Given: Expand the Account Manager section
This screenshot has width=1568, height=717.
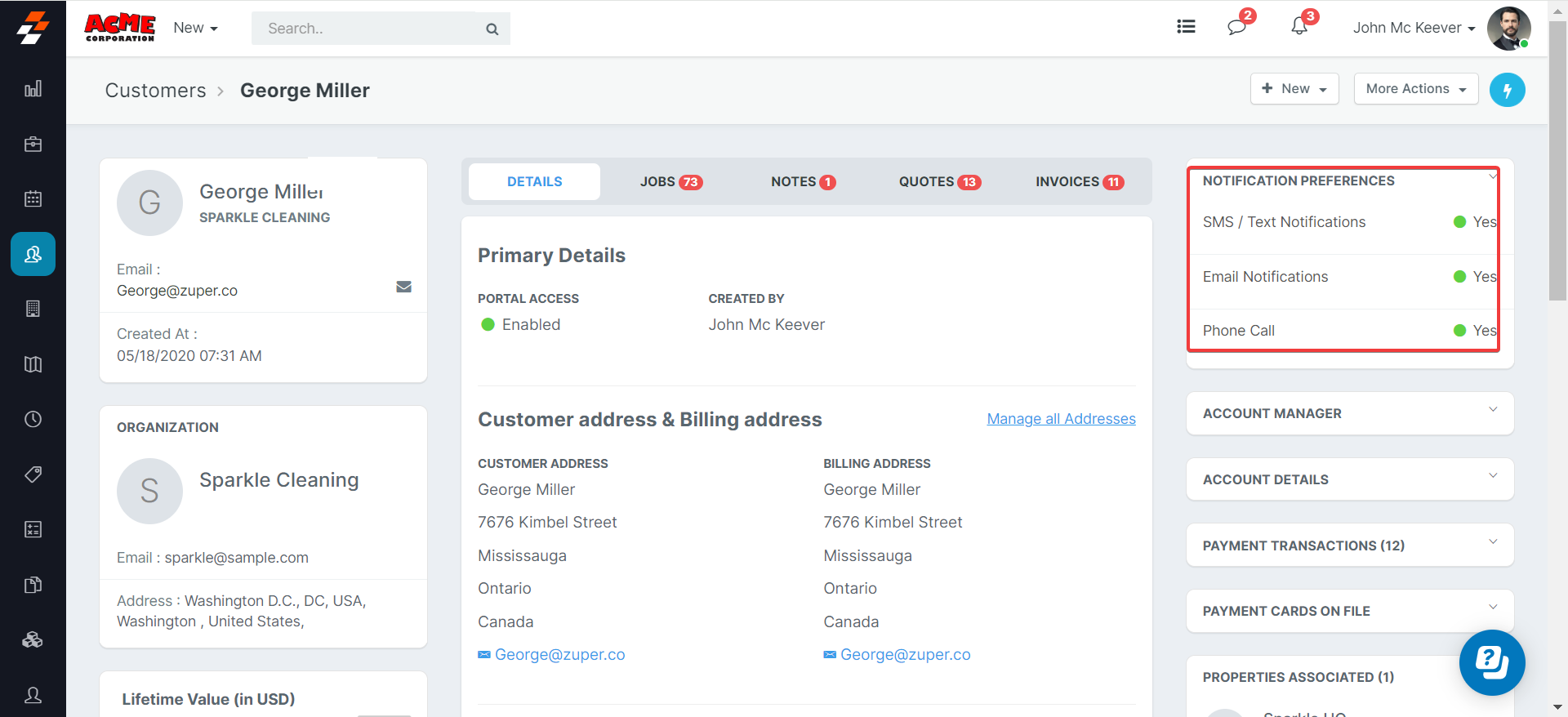Looking at the screenshot, I should [1349, 413].
